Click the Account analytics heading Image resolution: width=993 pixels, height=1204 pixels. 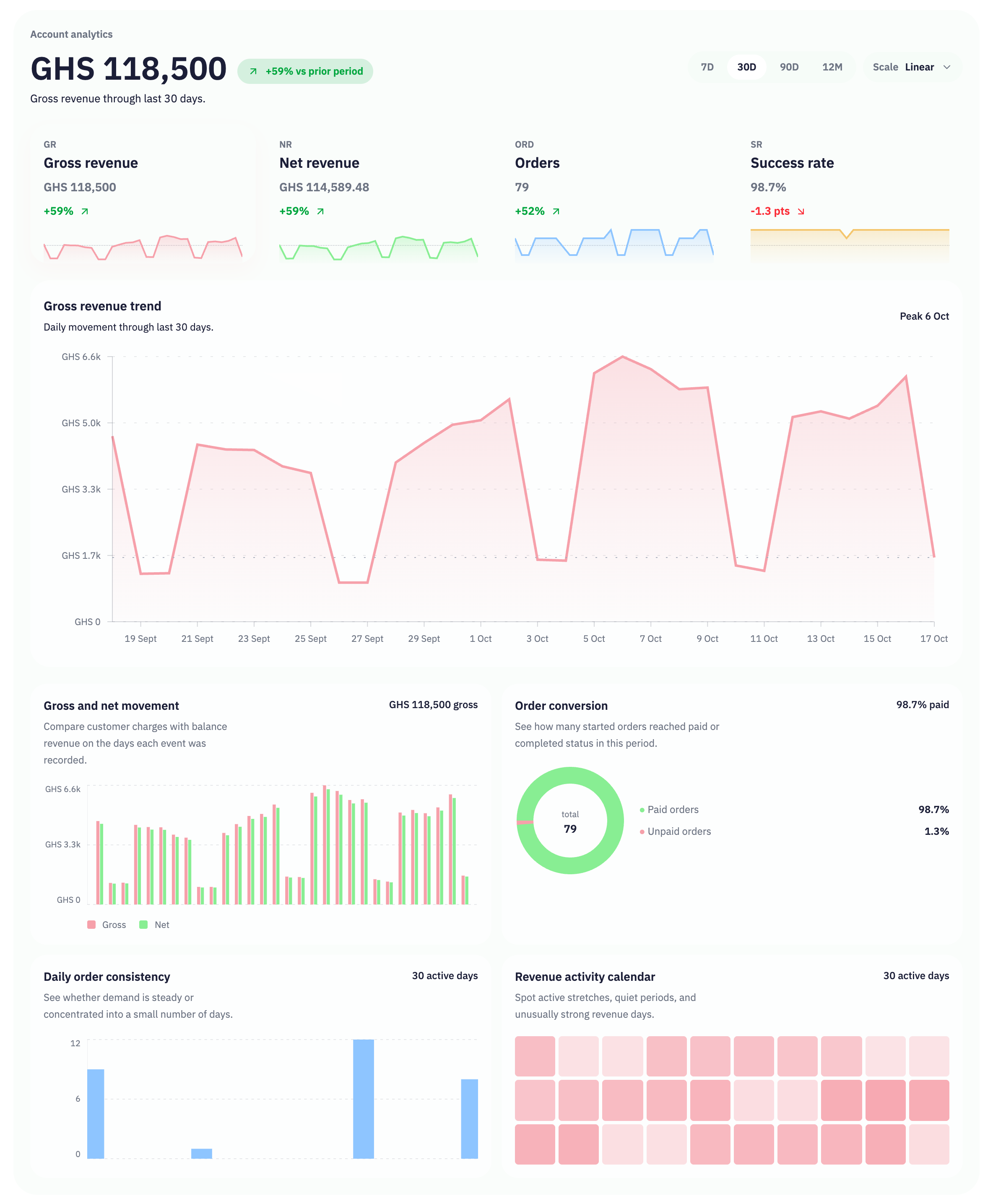[72, 34]
